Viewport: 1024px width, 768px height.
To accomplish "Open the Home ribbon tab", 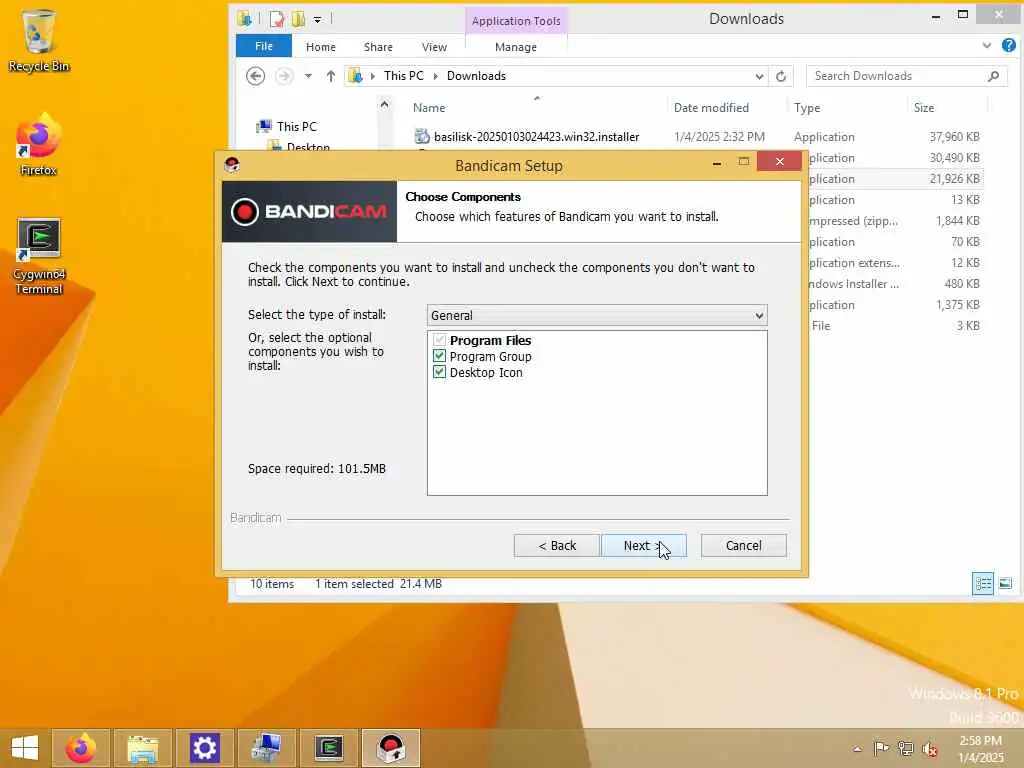I will pyautogui.click(x=321, y=47).
